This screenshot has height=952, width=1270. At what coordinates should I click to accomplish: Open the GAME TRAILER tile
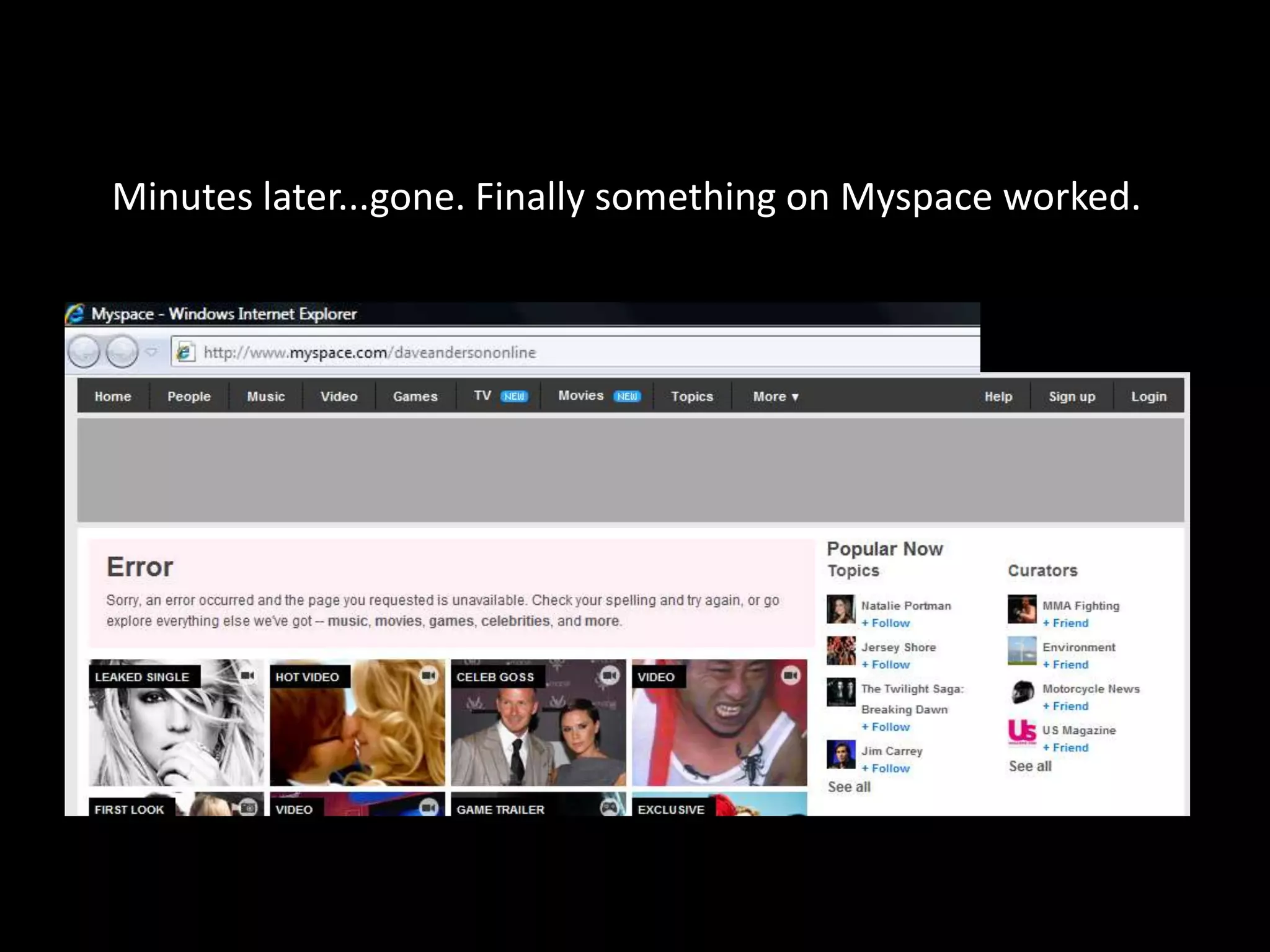pos(538,804)
